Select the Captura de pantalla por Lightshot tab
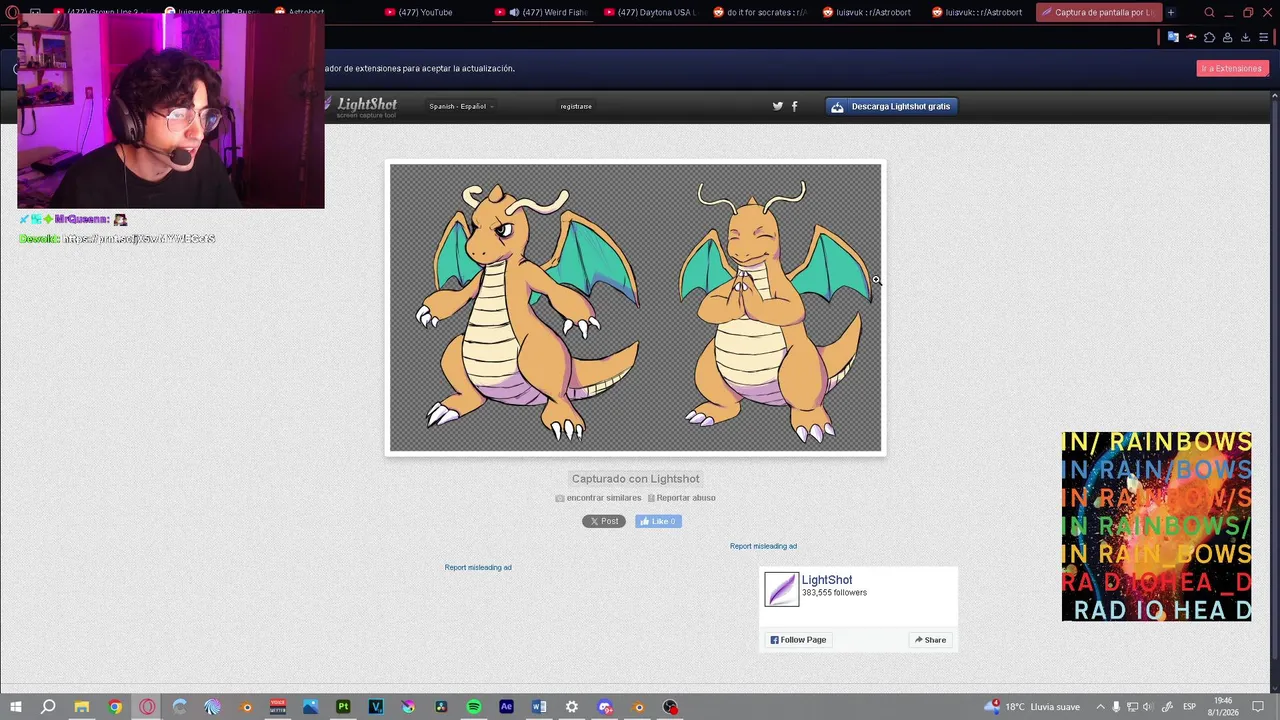This screenshot has height=720, width=1280. point(1098,13)
